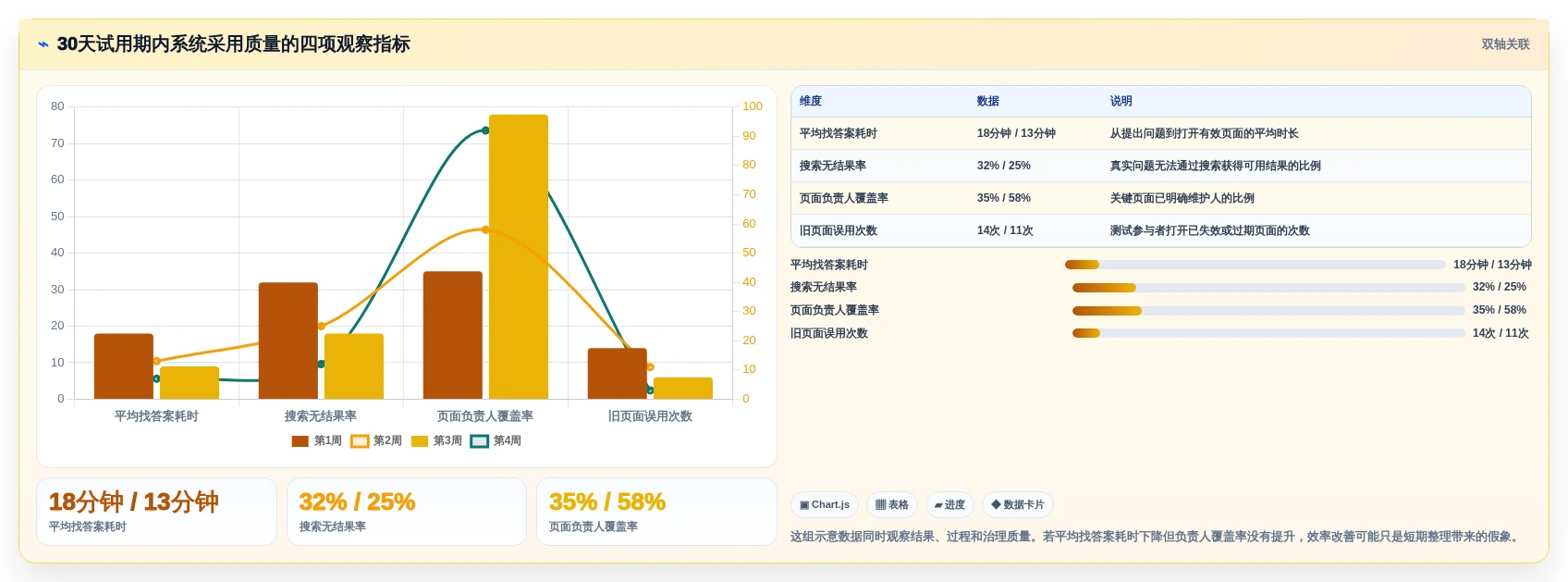
Task: Select the Chart.js tag chip
Action: tap(825, 505)
